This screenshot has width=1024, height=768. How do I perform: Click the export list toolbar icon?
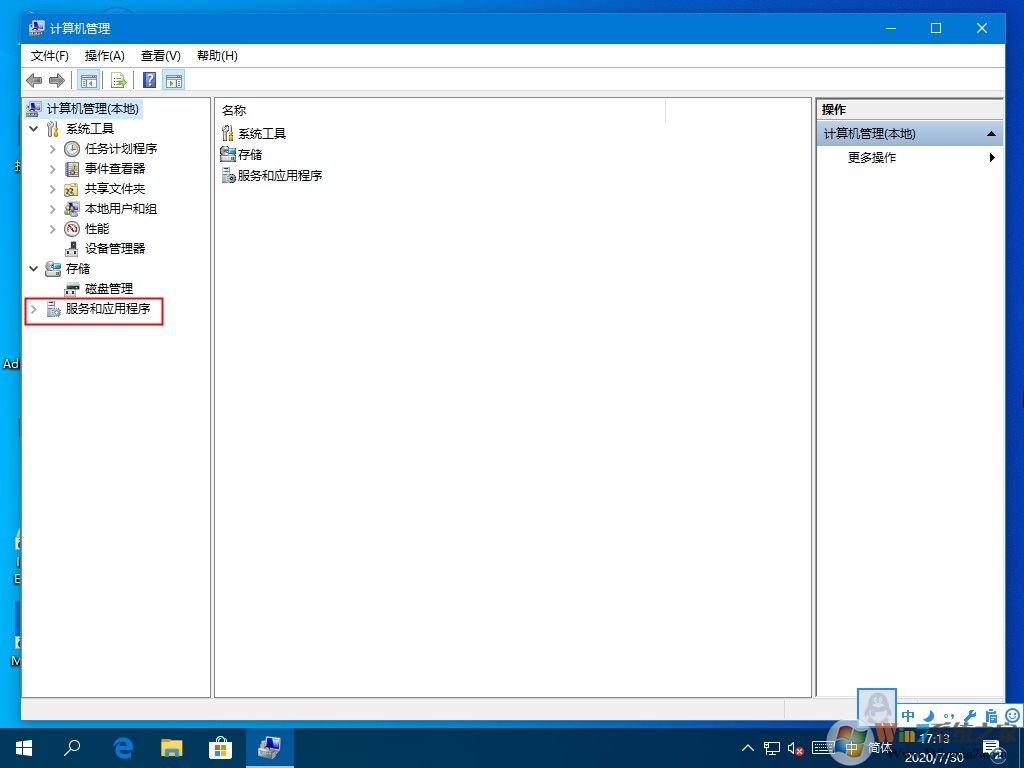click(x=118, y=80)
